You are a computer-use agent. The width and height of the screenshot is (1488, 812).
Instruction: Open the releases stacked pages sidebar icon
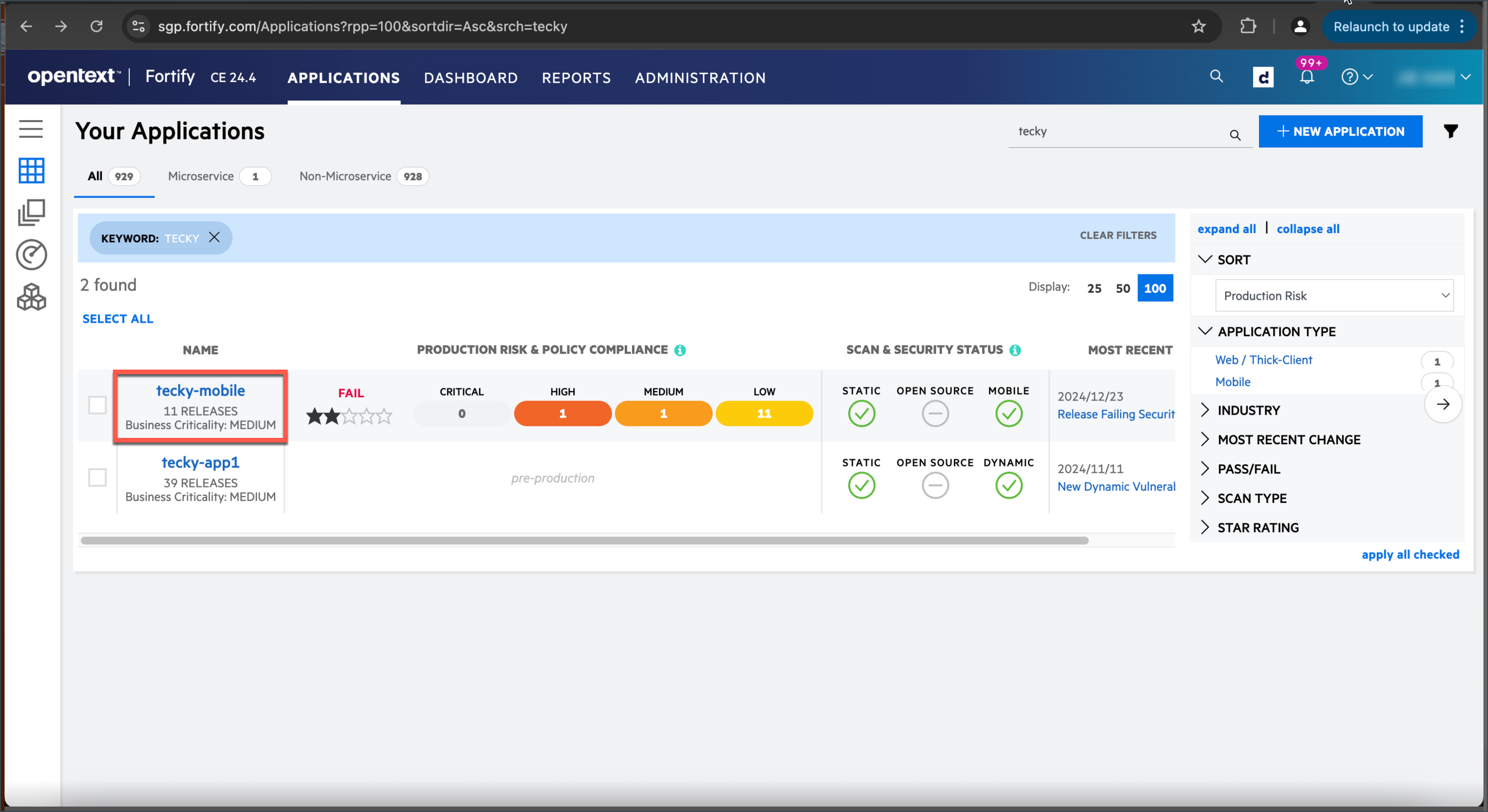click(x=31, y=213)
